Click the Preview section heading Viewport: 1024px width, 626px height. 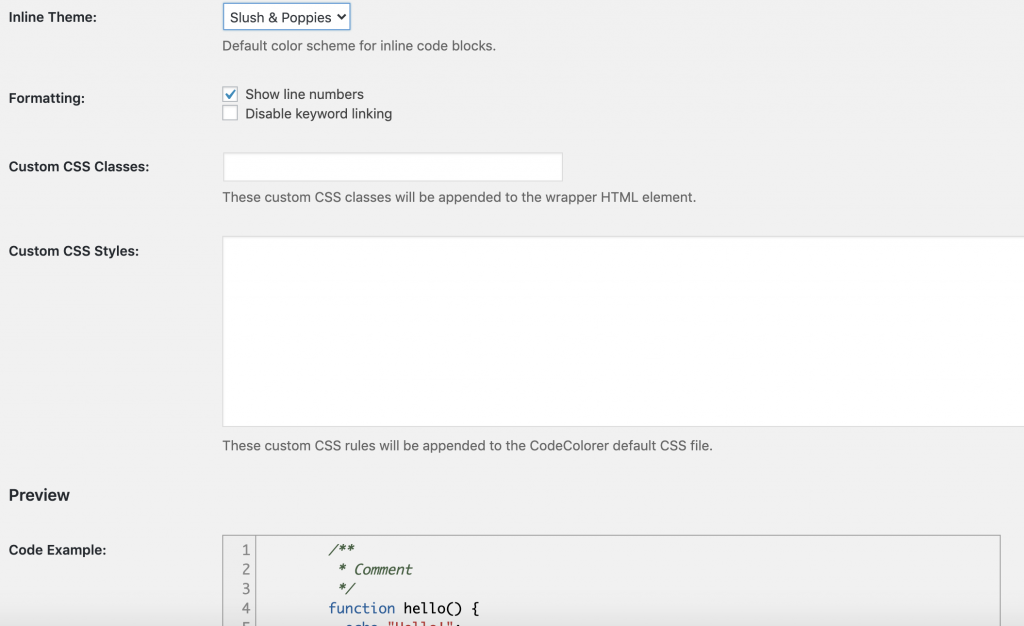(x=39, y=495)
